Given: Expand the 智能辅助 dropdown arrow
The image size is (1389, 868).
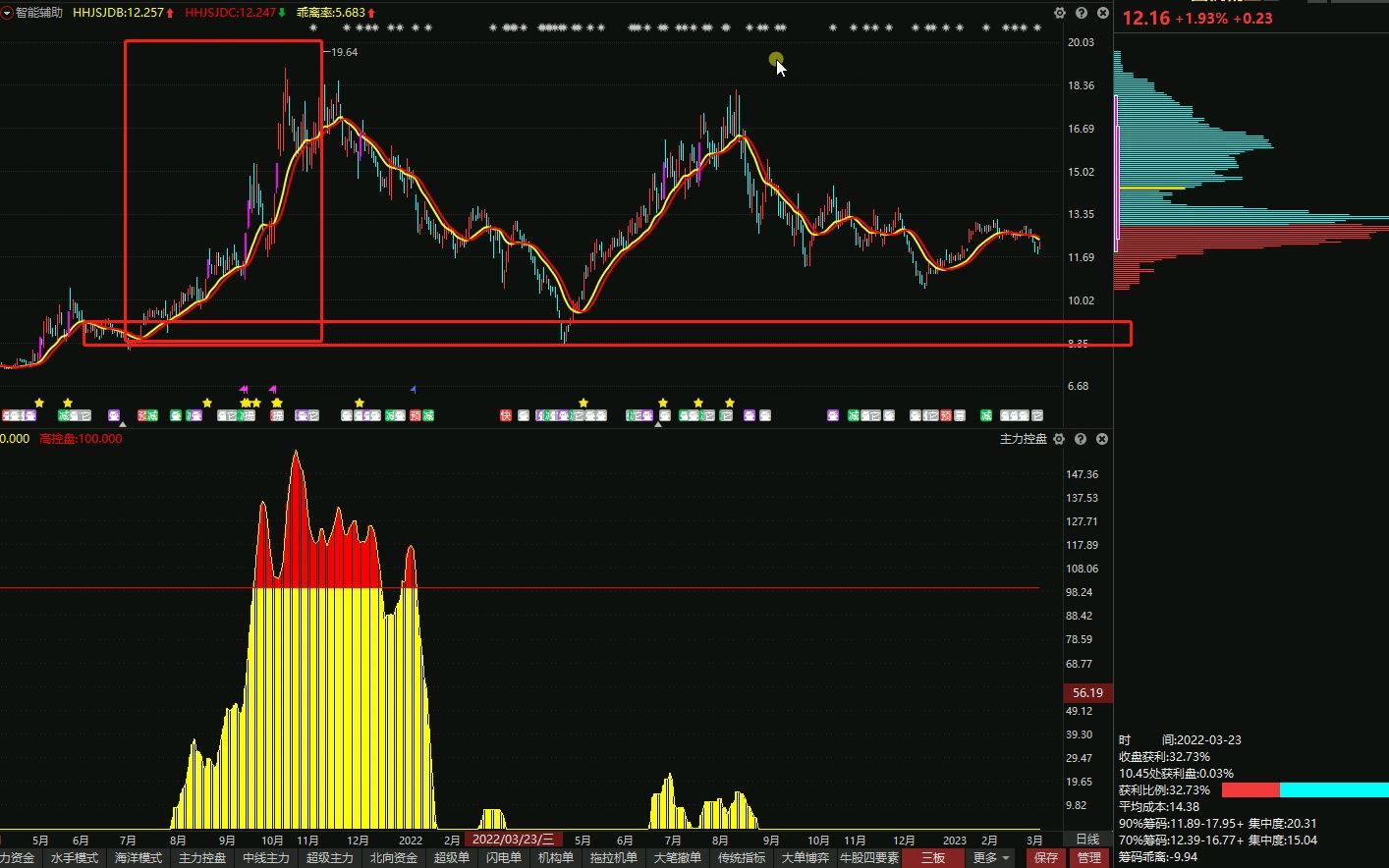Looking at the screenshot, I should 7,13.
